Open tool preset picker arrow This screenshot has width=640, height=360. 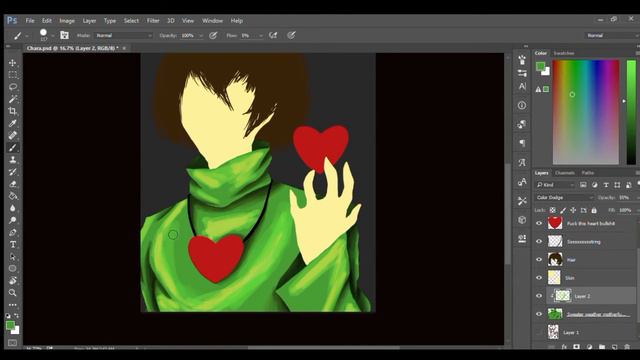coord(27,36)
